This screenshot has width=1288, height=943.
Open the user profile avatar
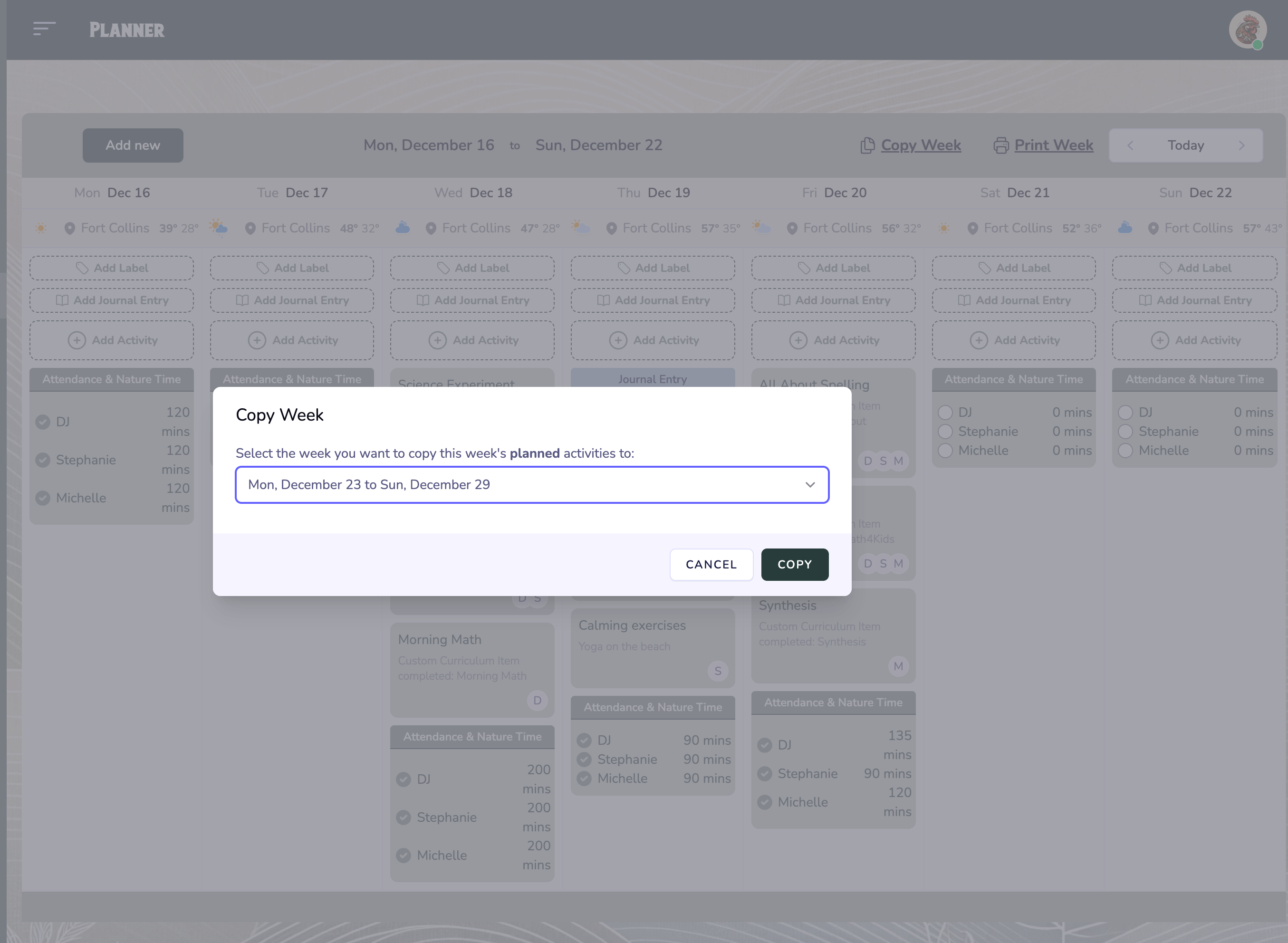[1248, 29]
